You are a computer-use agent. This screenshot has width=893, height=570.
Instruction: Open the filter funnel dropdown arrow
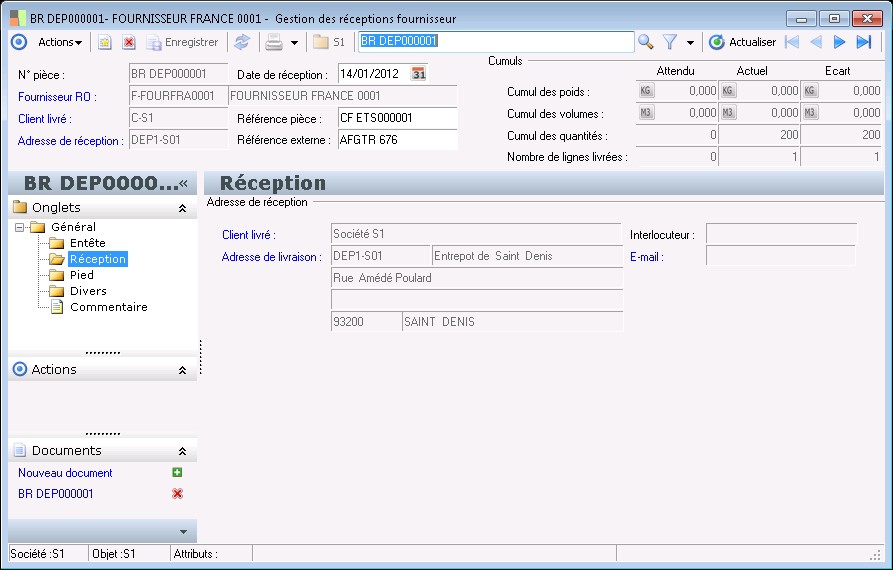pyautogui.click(x=690, y=43)
